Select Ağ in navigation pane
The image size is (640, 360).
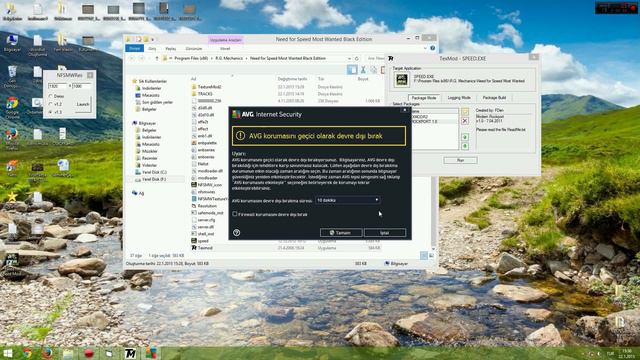[x=139, y=193]
